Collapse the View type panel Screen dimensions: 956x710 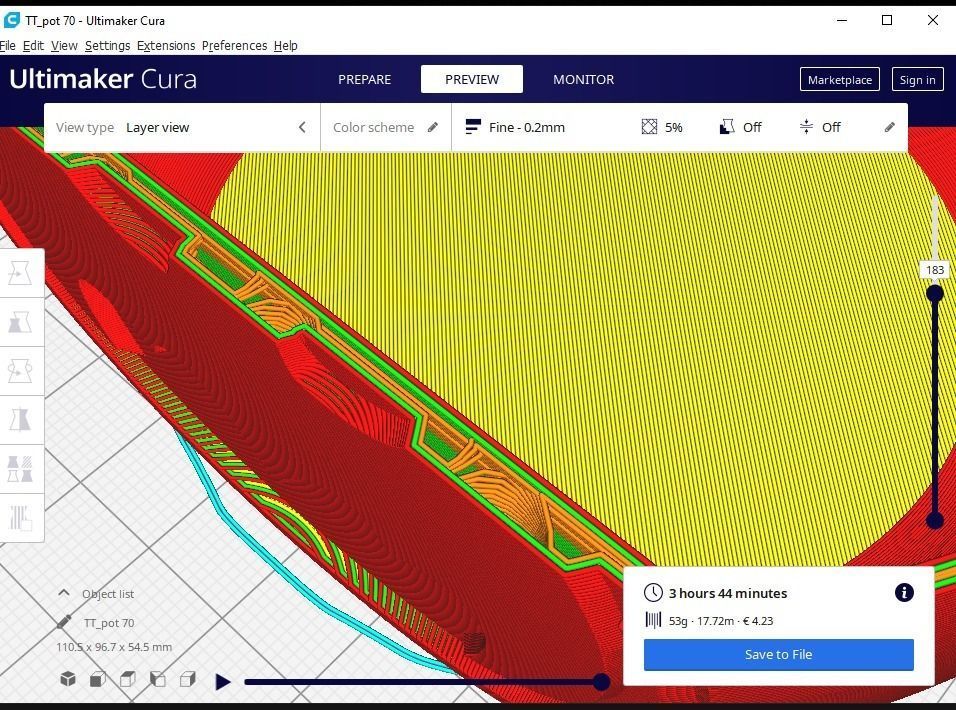[x=302, y=127]
